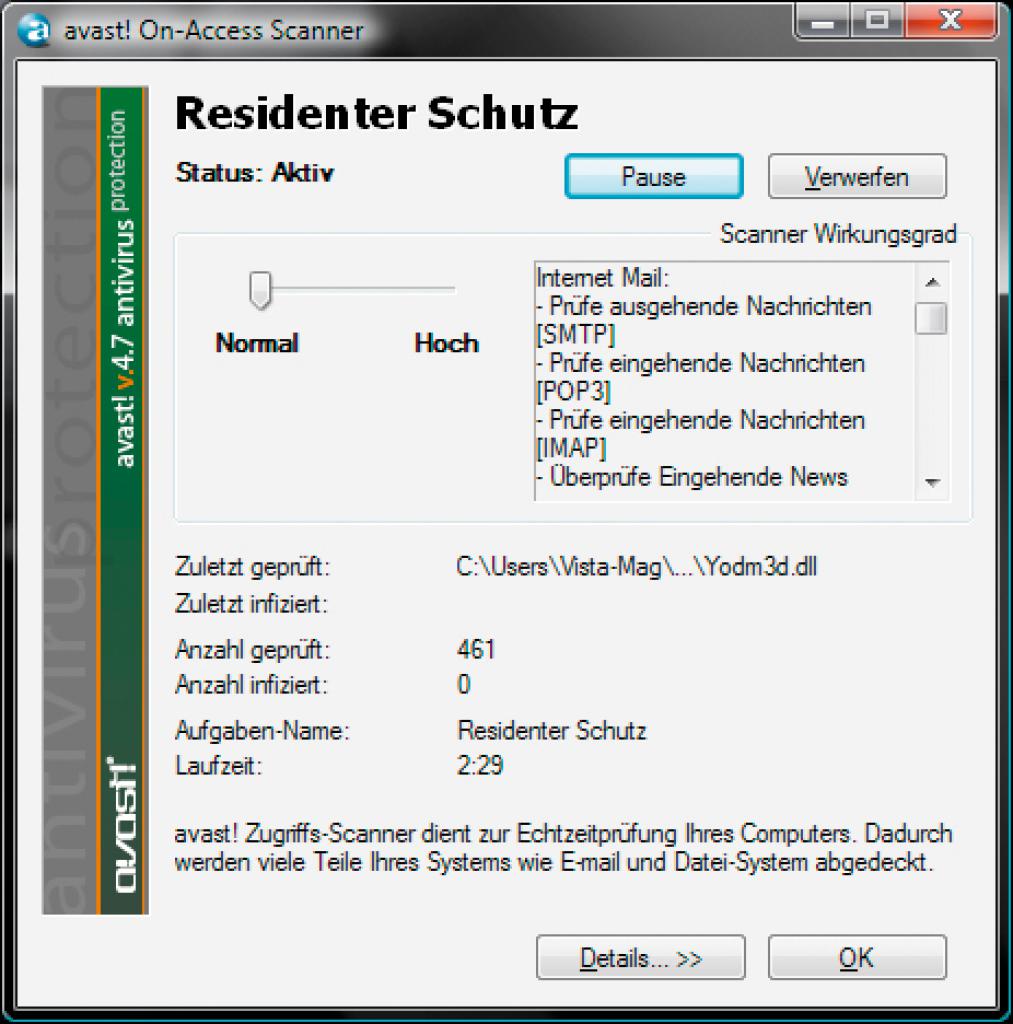Select 'Prüfe ausgehende Nachrichten [SMTP]' entry

coord(704,320)
